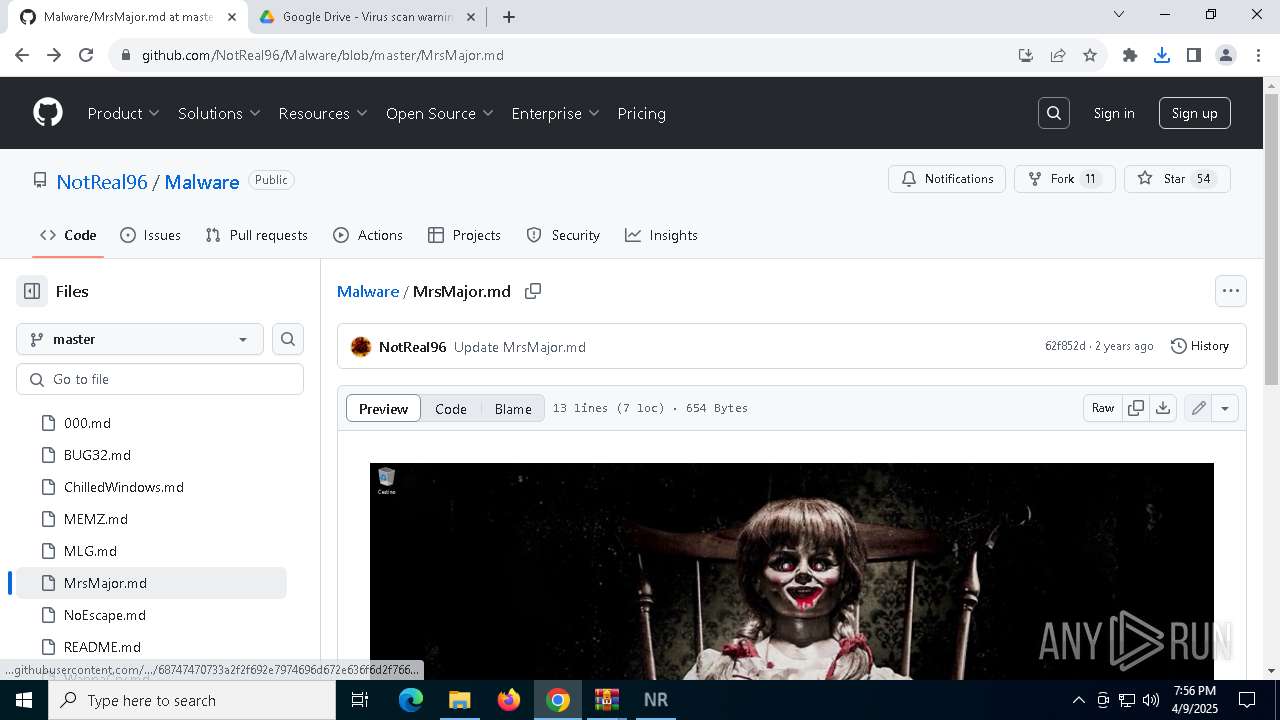Reload the page
The width and height of the screenshot is (1280, 720).
click(x=86, y=55)
